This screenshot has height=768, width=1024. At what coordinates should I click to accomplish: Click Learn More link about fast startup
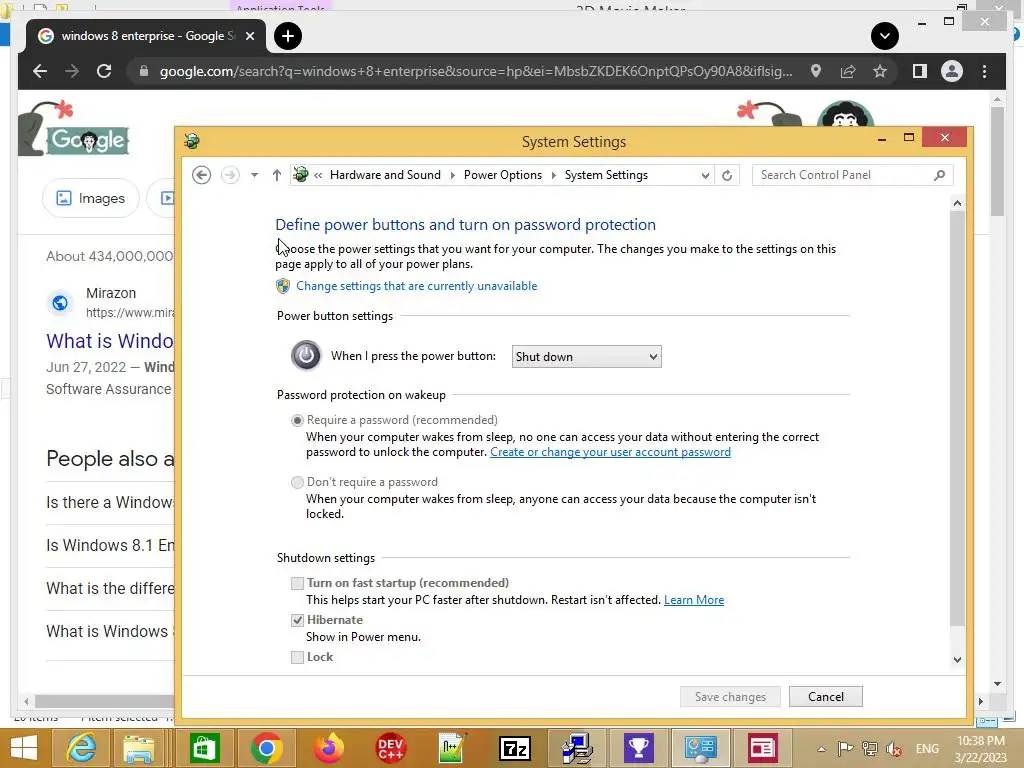694,600
